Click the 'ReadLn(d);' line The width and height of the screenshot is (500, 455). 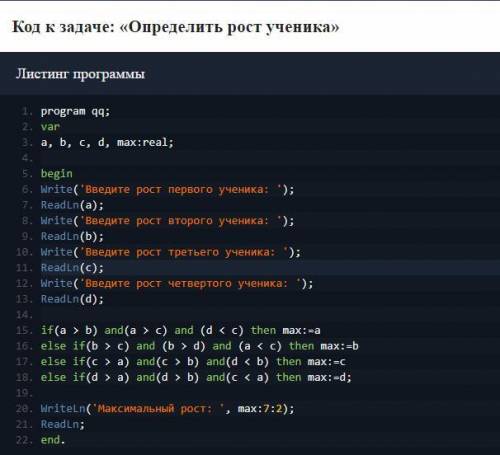pyautogui.click(x=72, y=299)
